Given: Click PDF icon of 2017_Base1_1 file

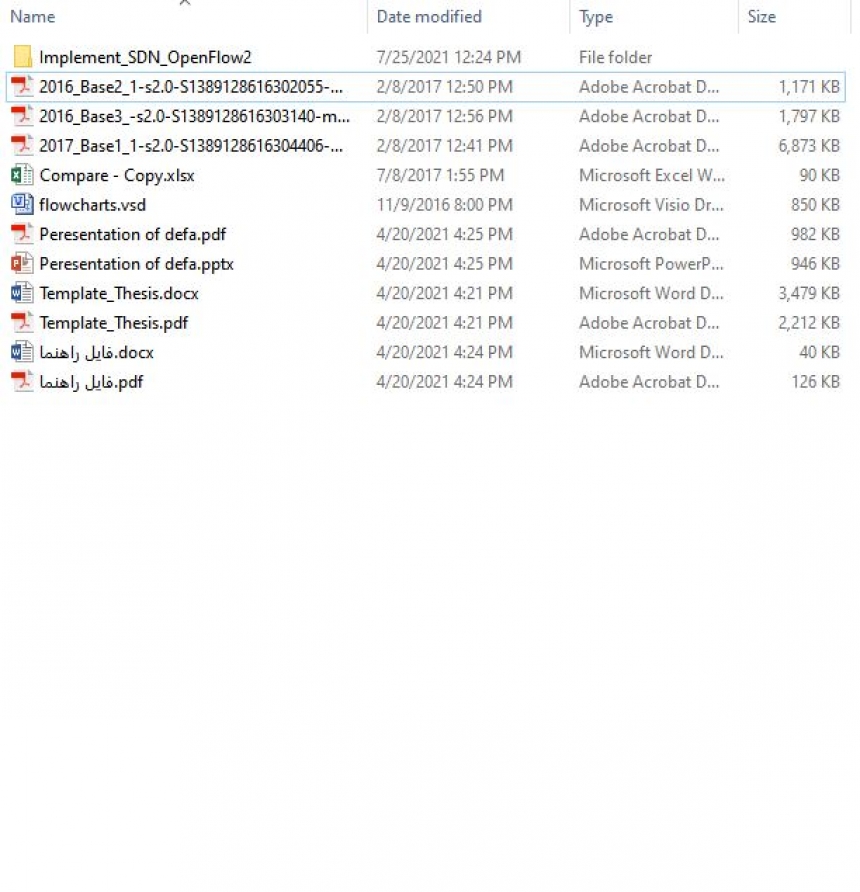Looking at the screenshot, I should point(22,146).
